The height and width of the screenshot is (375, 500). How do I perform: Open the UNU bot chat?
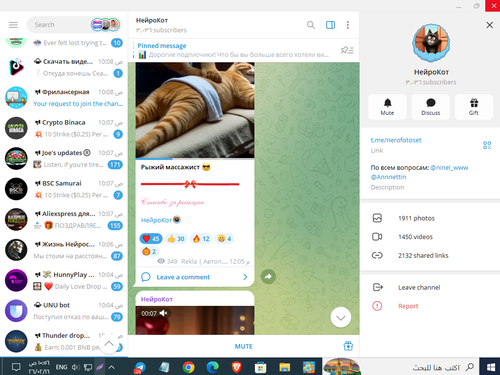tap(64, 311)
